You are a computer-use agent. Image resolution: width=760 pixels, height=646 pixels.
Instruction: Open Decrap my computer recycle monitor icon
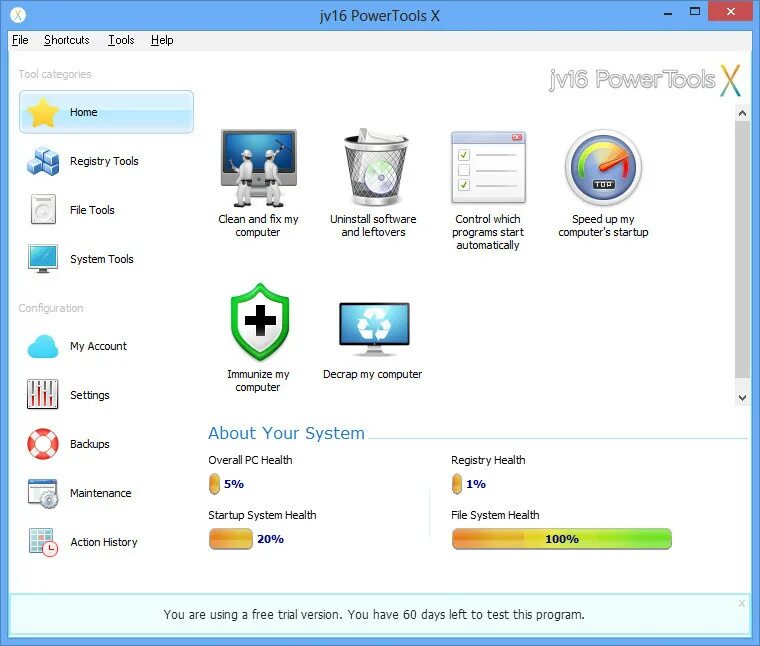tap(374, 328)
